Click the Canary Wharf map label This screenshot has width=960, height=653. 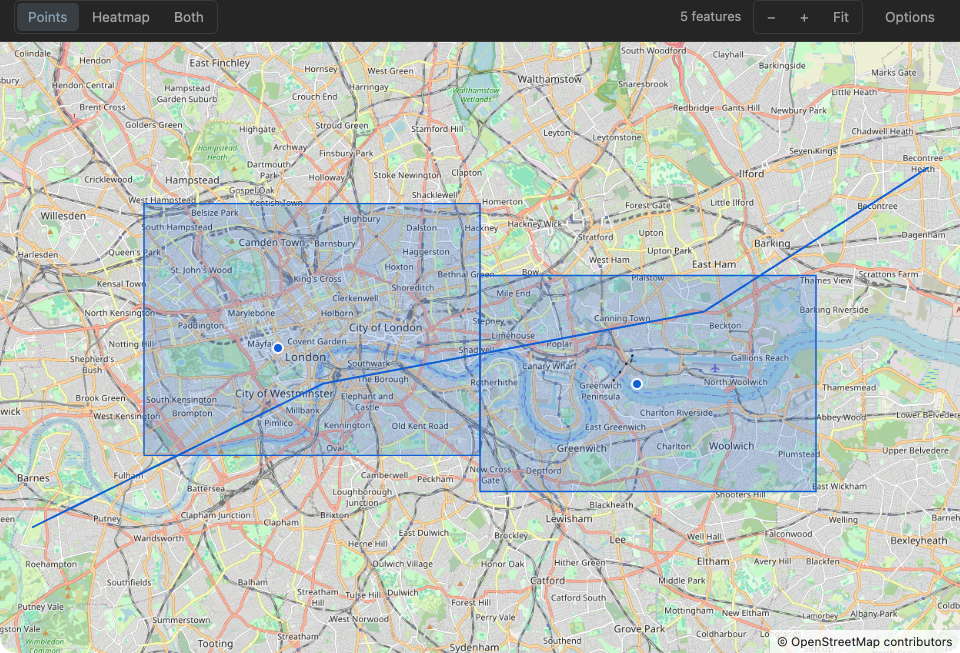(x=550, y=366)
